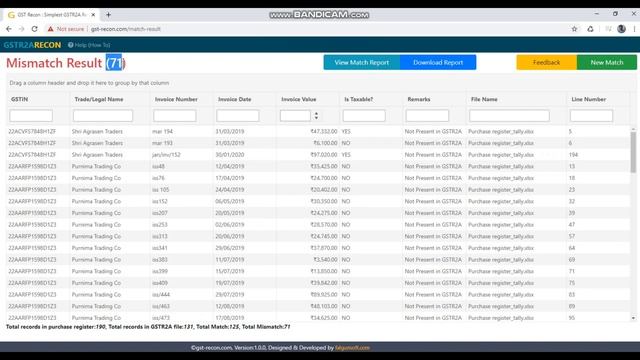Focus the Trade/Legal Name filter box

[103, 116]
